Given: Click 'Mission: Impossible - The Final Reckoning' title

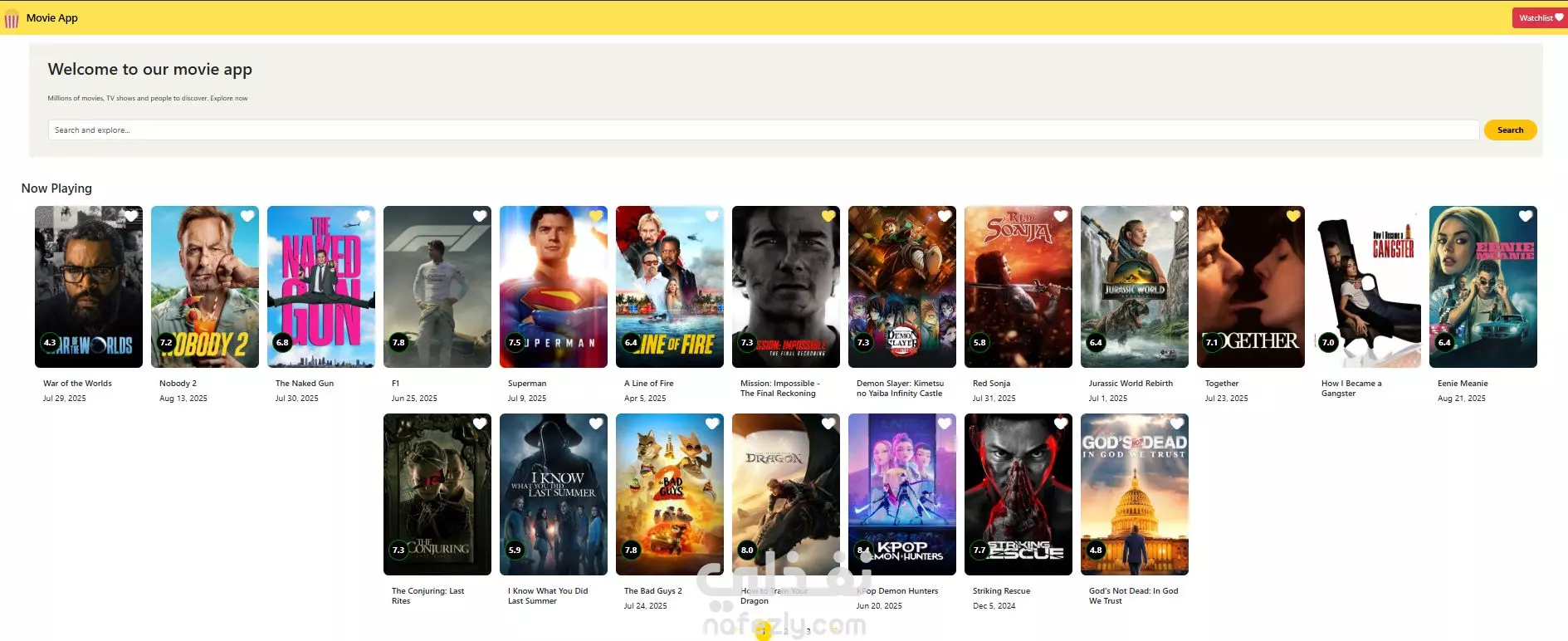Looking at the screenshot, I should pos(780,389).
